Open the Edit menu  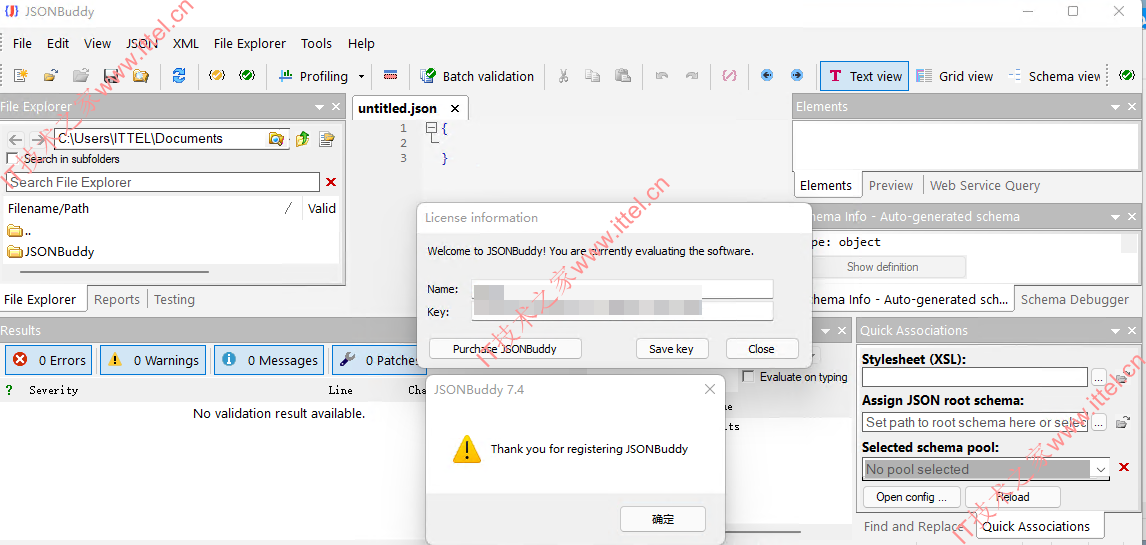58,43
